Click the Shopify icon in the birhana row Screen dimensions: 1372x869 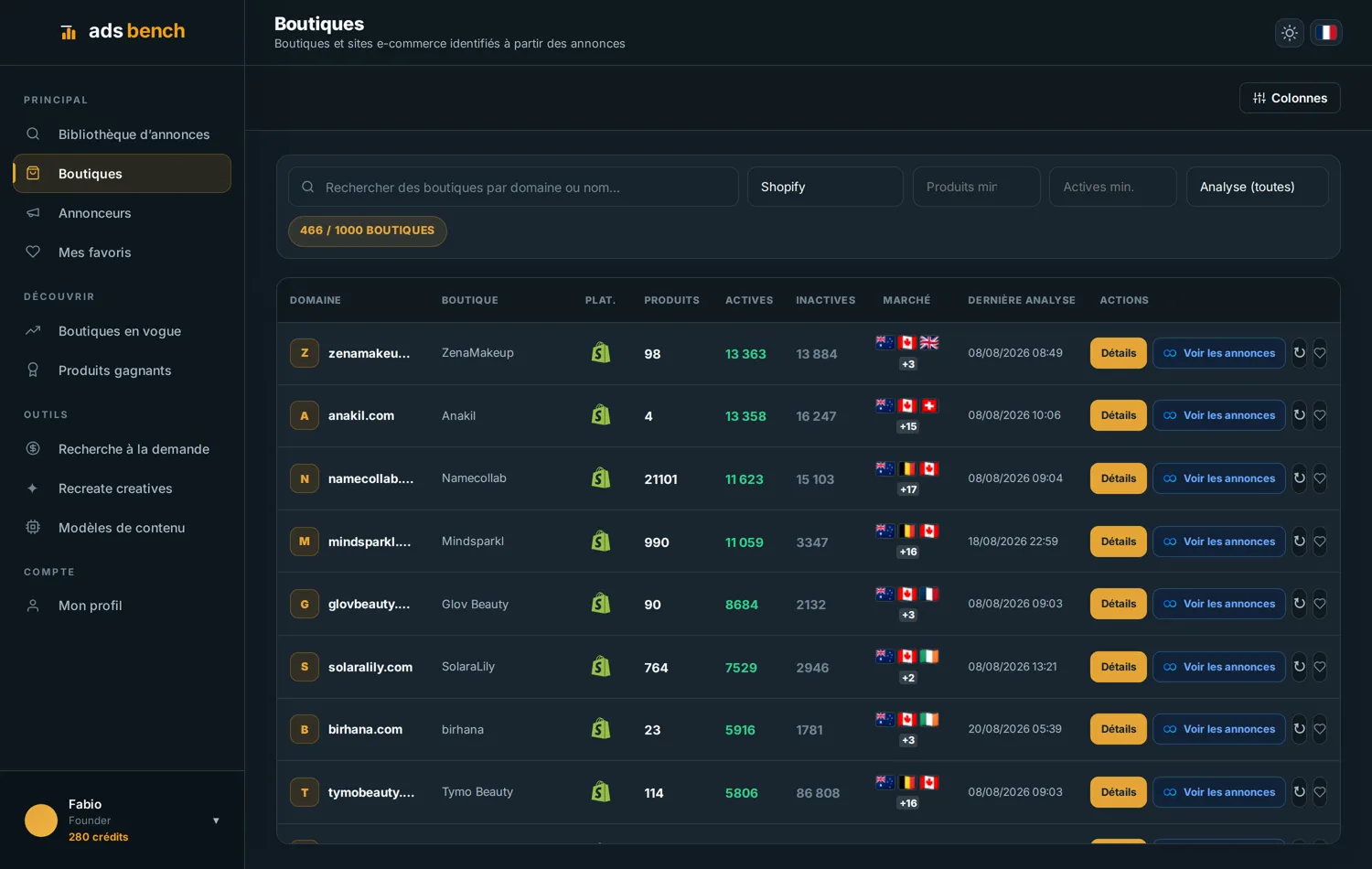[601, 728]
